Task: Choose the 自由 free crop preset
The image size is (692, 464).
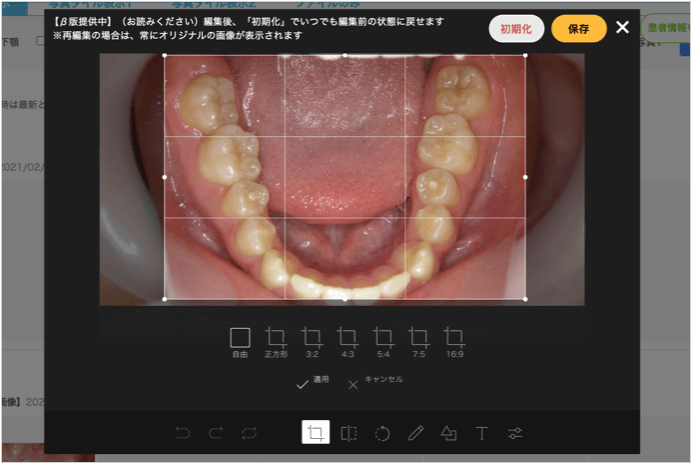Action: point(240,341)
